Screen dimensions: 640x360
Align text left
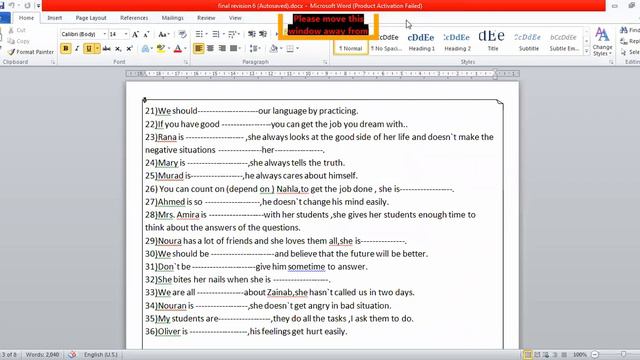tap(198, 49)
